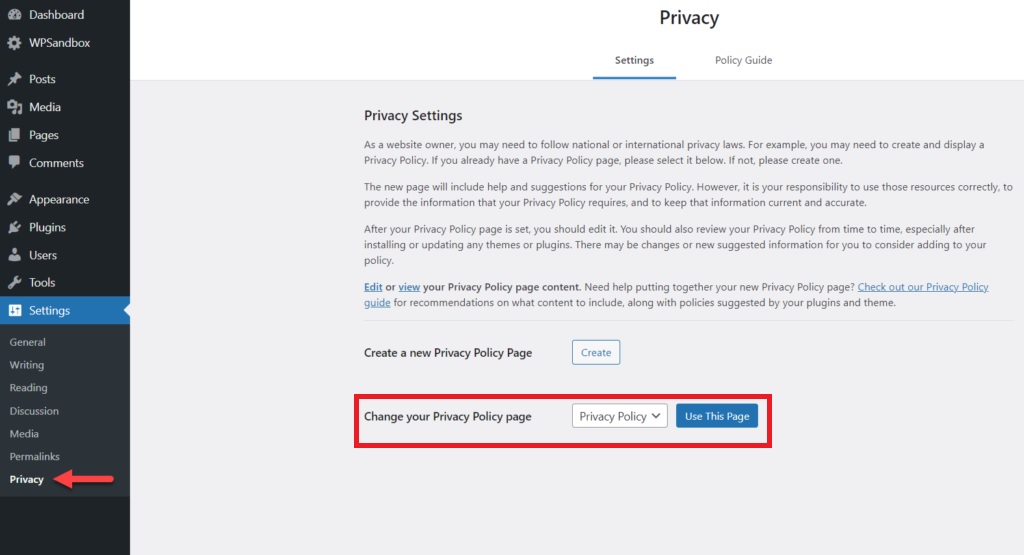Viewport: 1024px width, 555px height.
Task: Click the Plugins plug icon
Action: 14,227
